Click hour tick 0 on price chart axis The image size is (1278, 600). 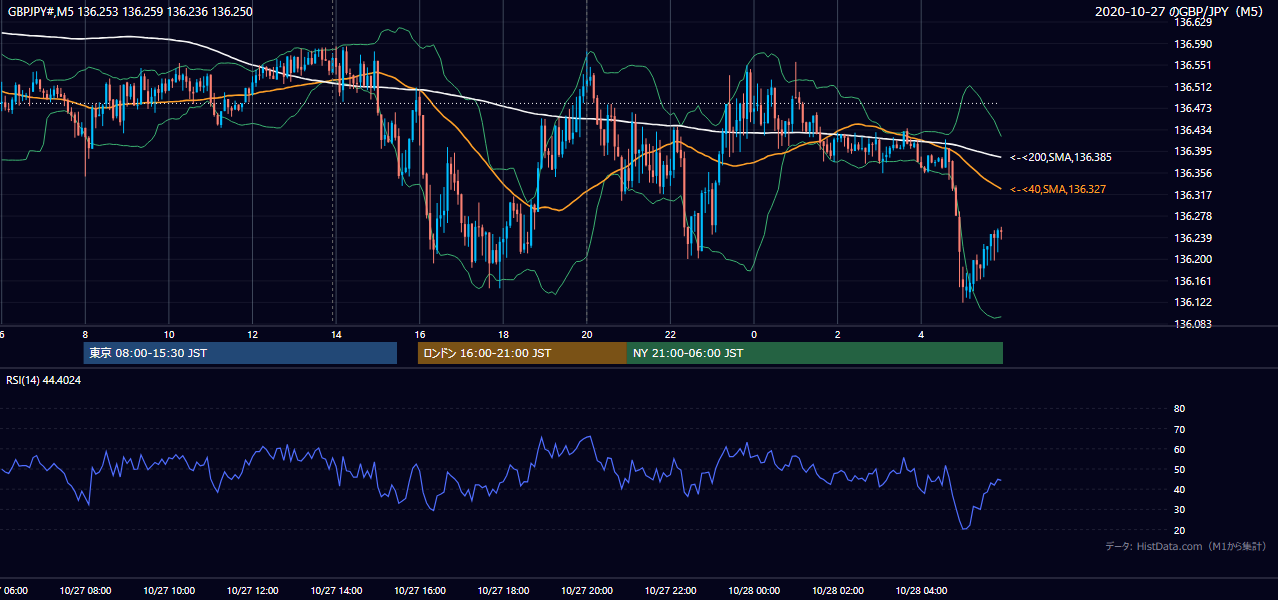(x=754, y=335)
